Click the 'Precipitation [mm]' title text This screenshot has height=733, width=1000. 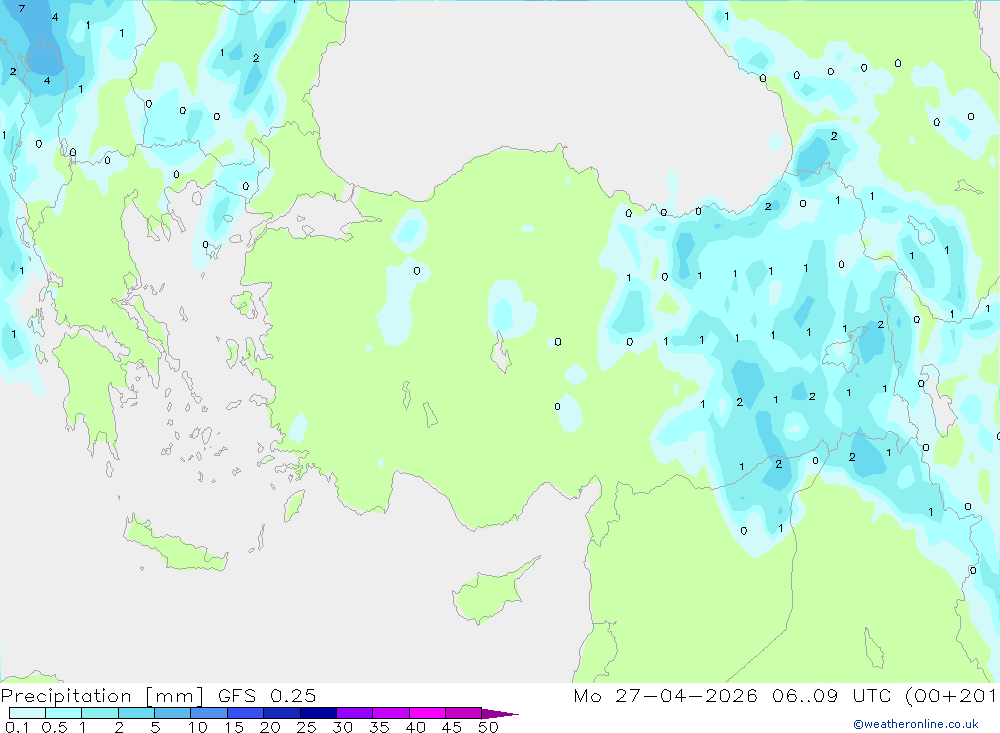tap(102, 695)
